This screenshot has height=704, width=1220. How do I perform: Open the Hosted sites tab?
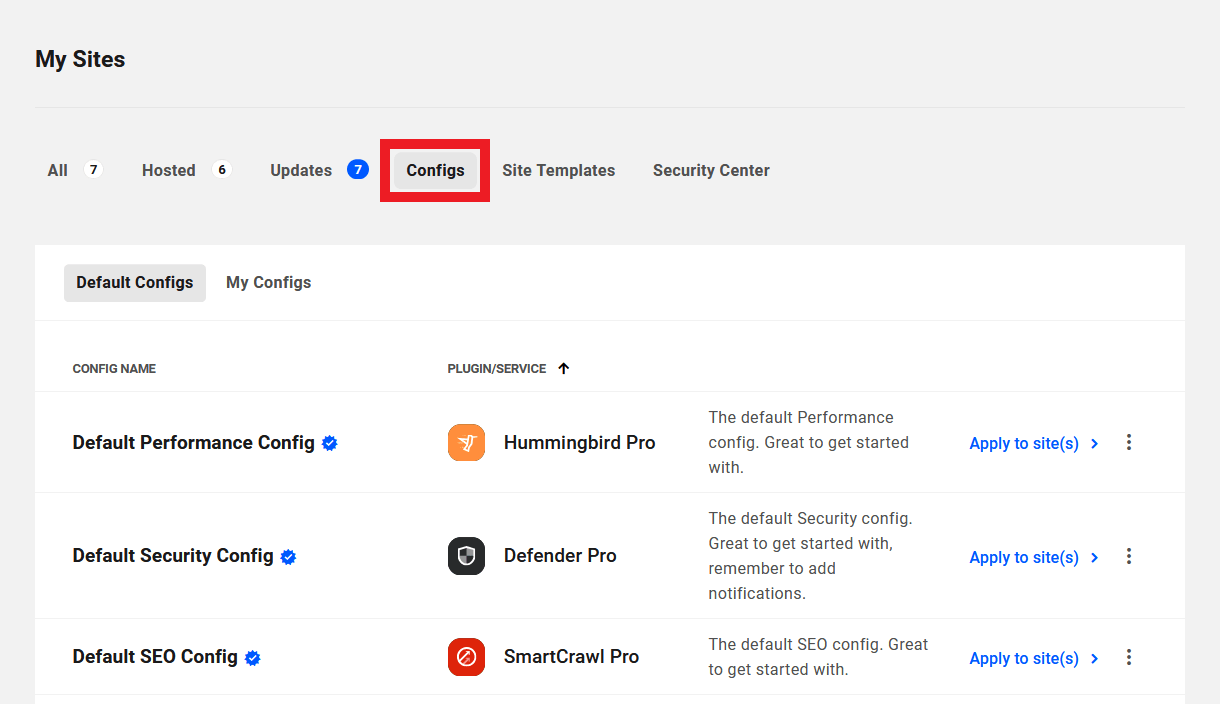(x=169, y=170)
